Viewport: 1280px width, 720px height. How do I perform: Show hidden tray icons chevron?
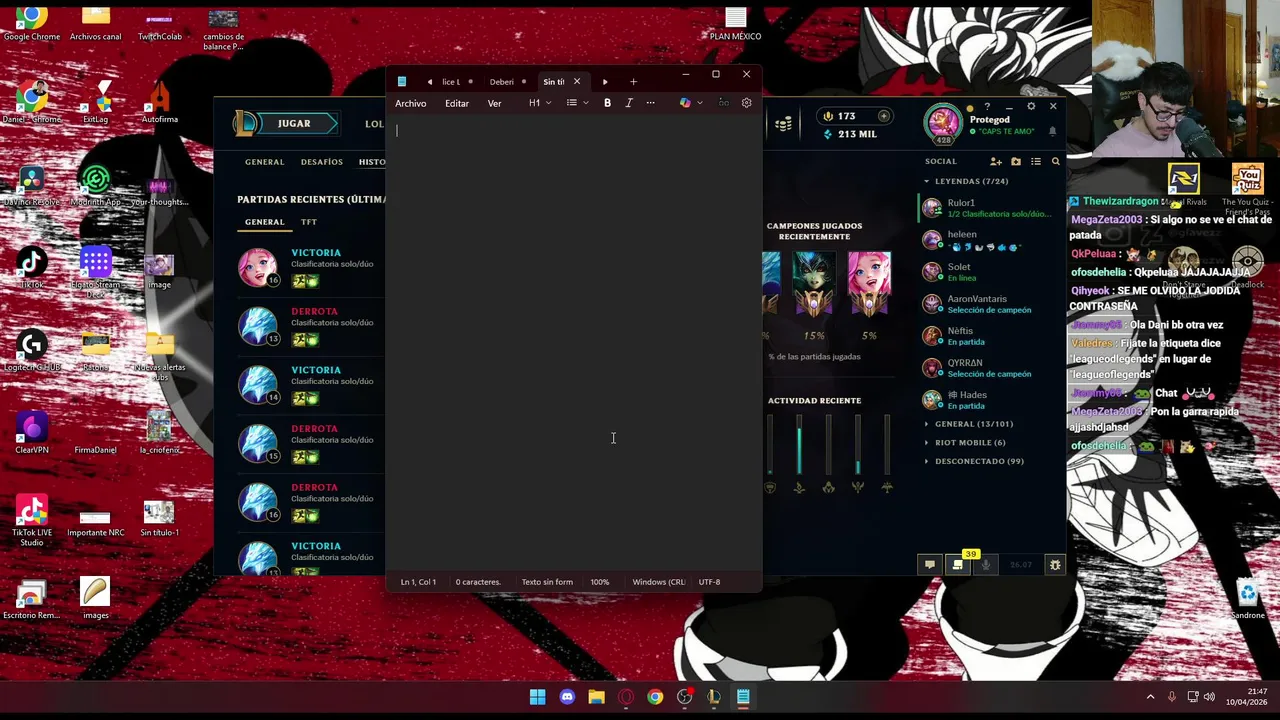[x=1150, y=697]
